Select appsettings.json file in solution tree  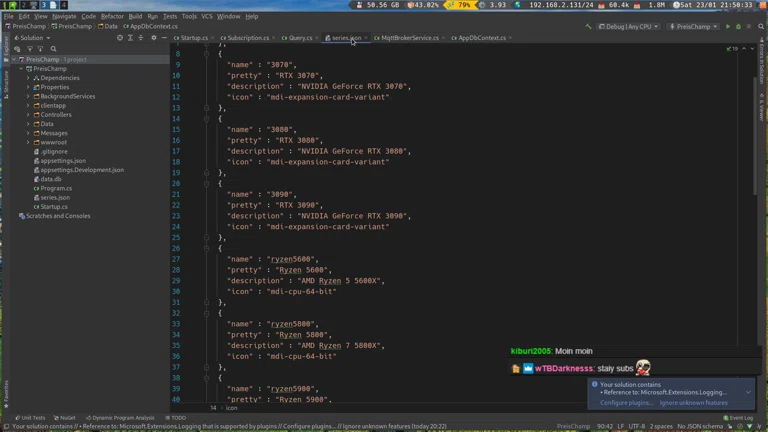pos(63,161)
